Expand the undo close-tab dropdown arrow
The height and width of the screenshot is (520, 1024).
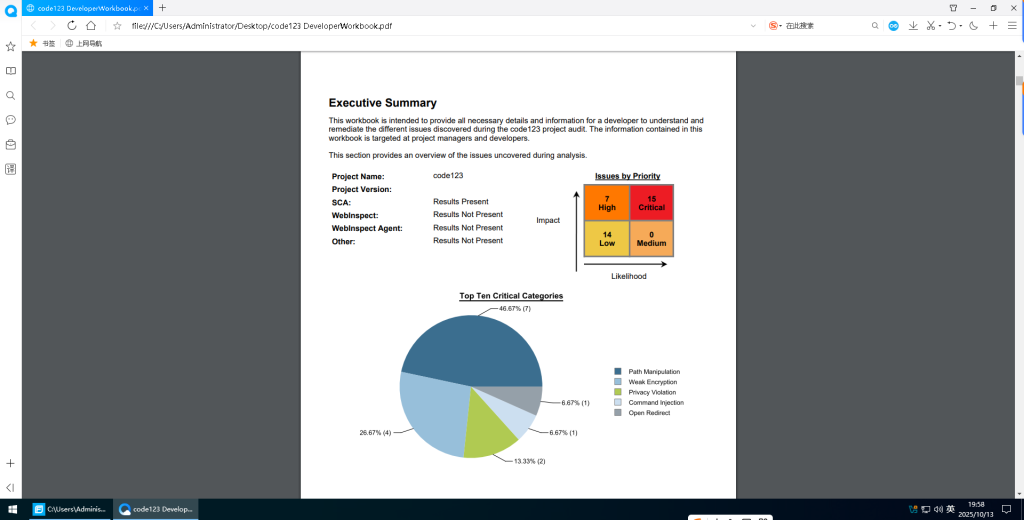pos(961,26)
